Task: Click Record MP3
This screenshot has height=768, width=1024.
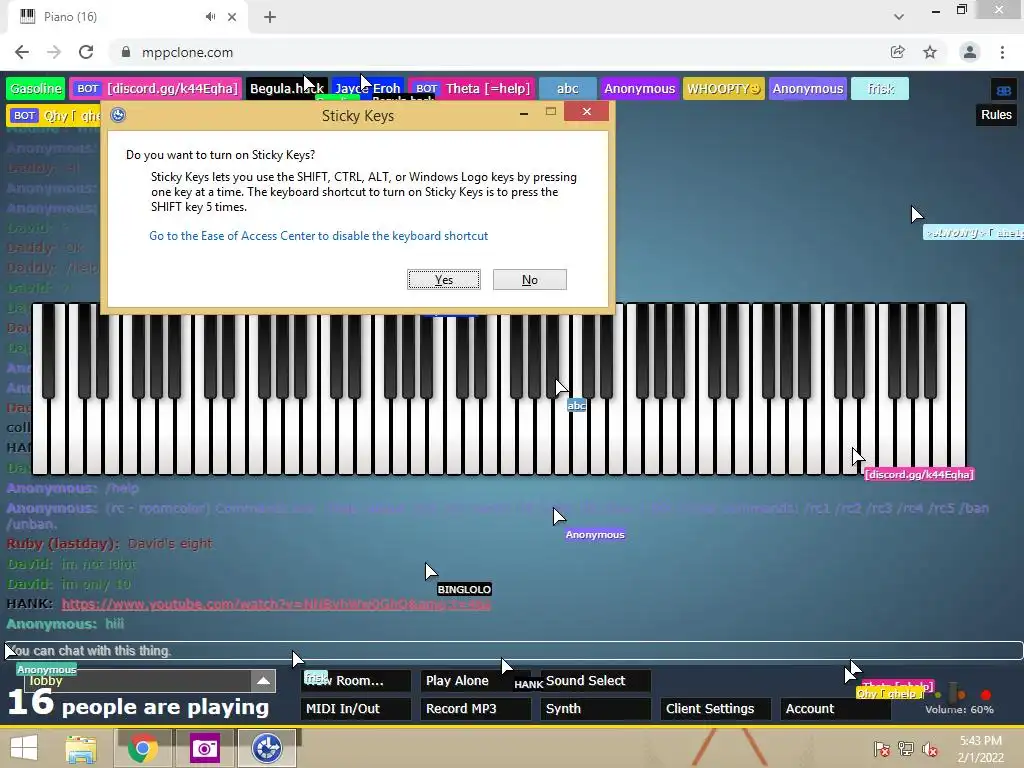Action: click(475, 709)
